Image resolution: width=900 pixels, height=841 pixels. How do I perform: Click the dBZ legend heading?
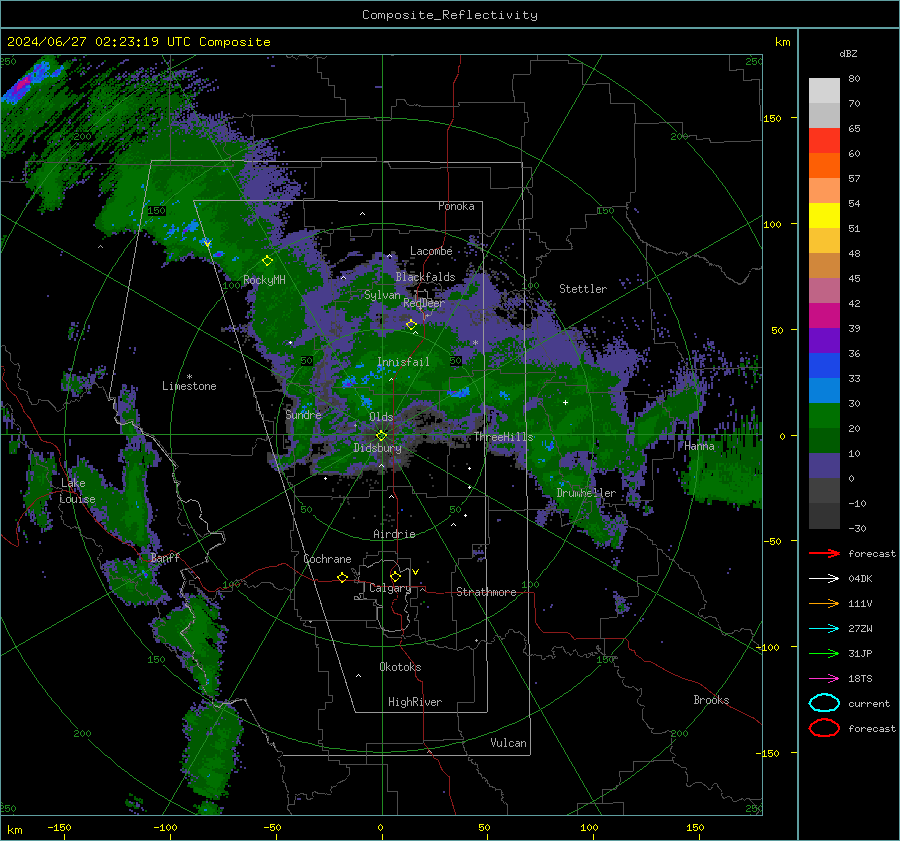[848, 53]
